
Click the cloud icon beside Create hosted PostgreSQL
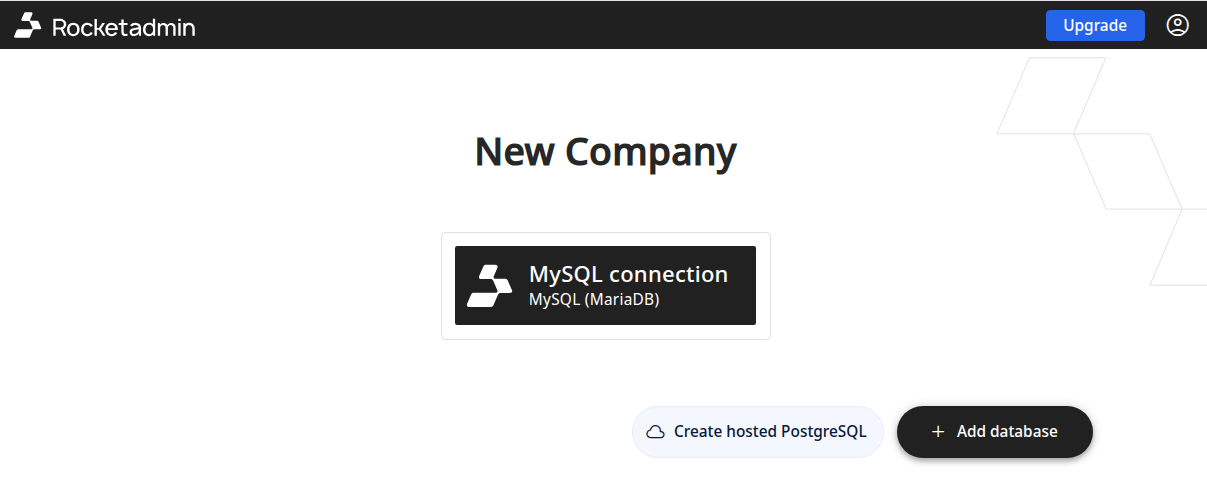coord(656,432)
